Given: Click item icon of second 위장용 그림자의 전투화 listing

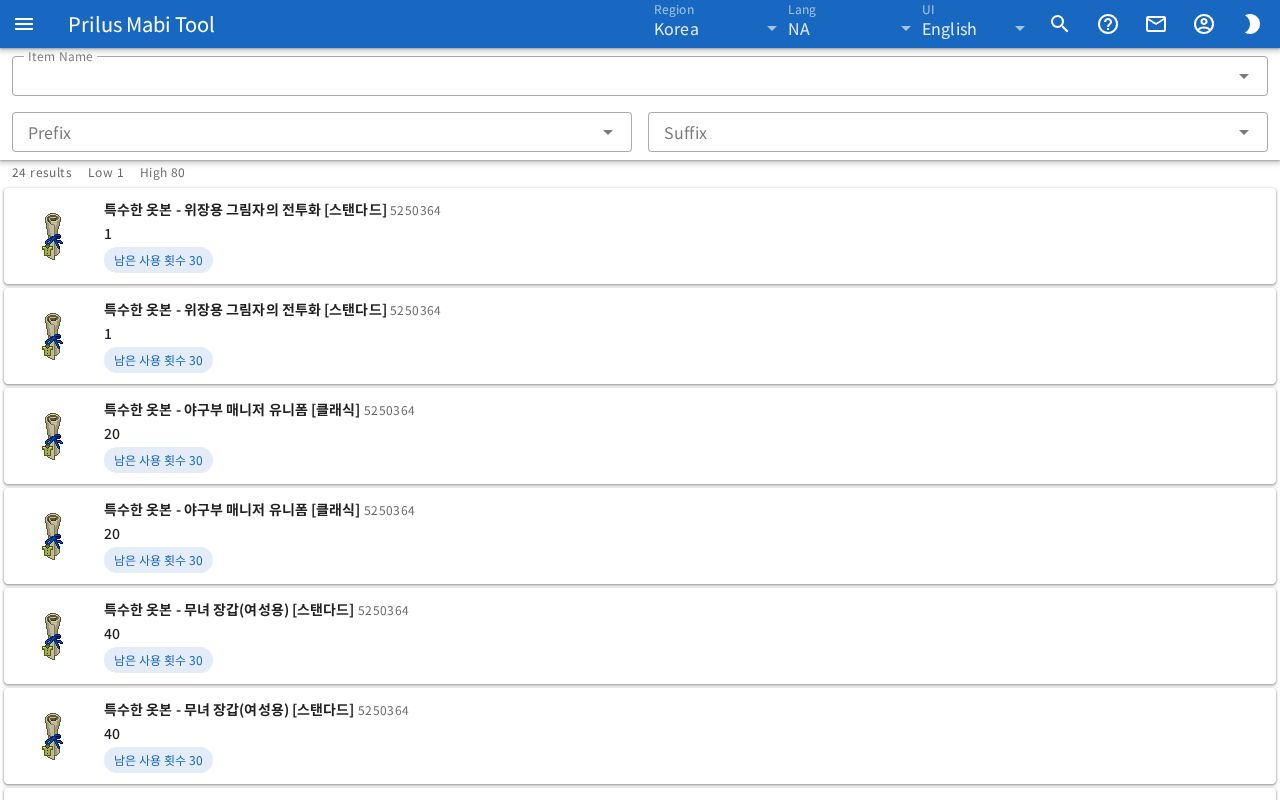Looking at the screenshot, I should click(x=52, y=336).
